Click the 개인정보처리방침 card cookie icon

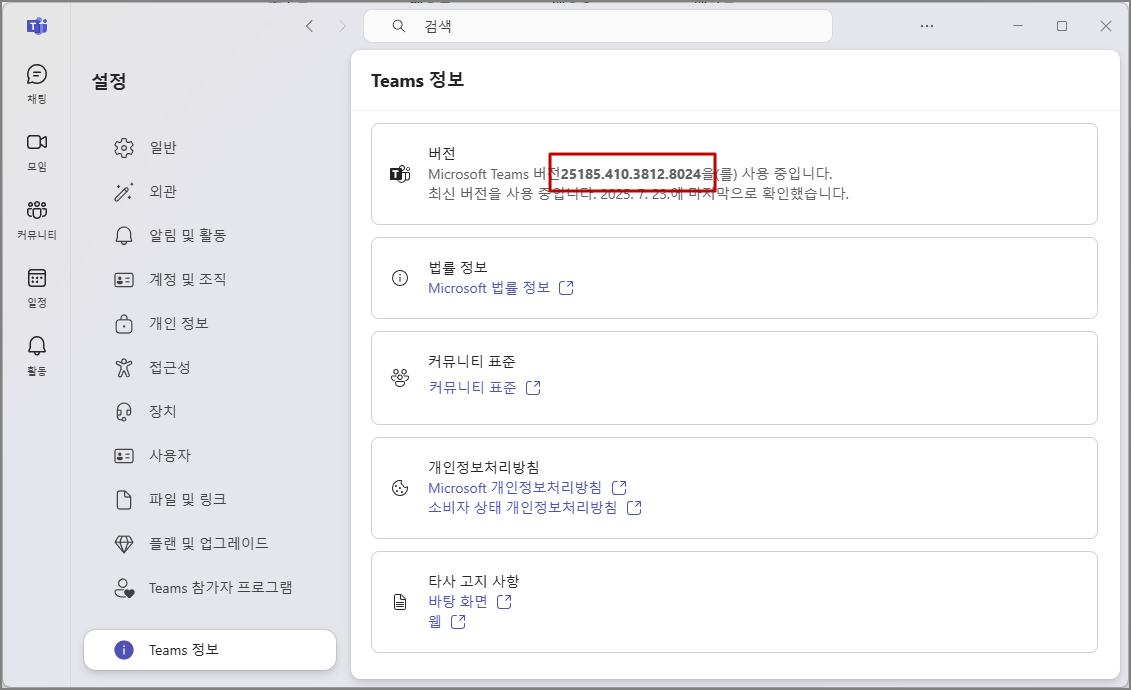click(400, 488)
